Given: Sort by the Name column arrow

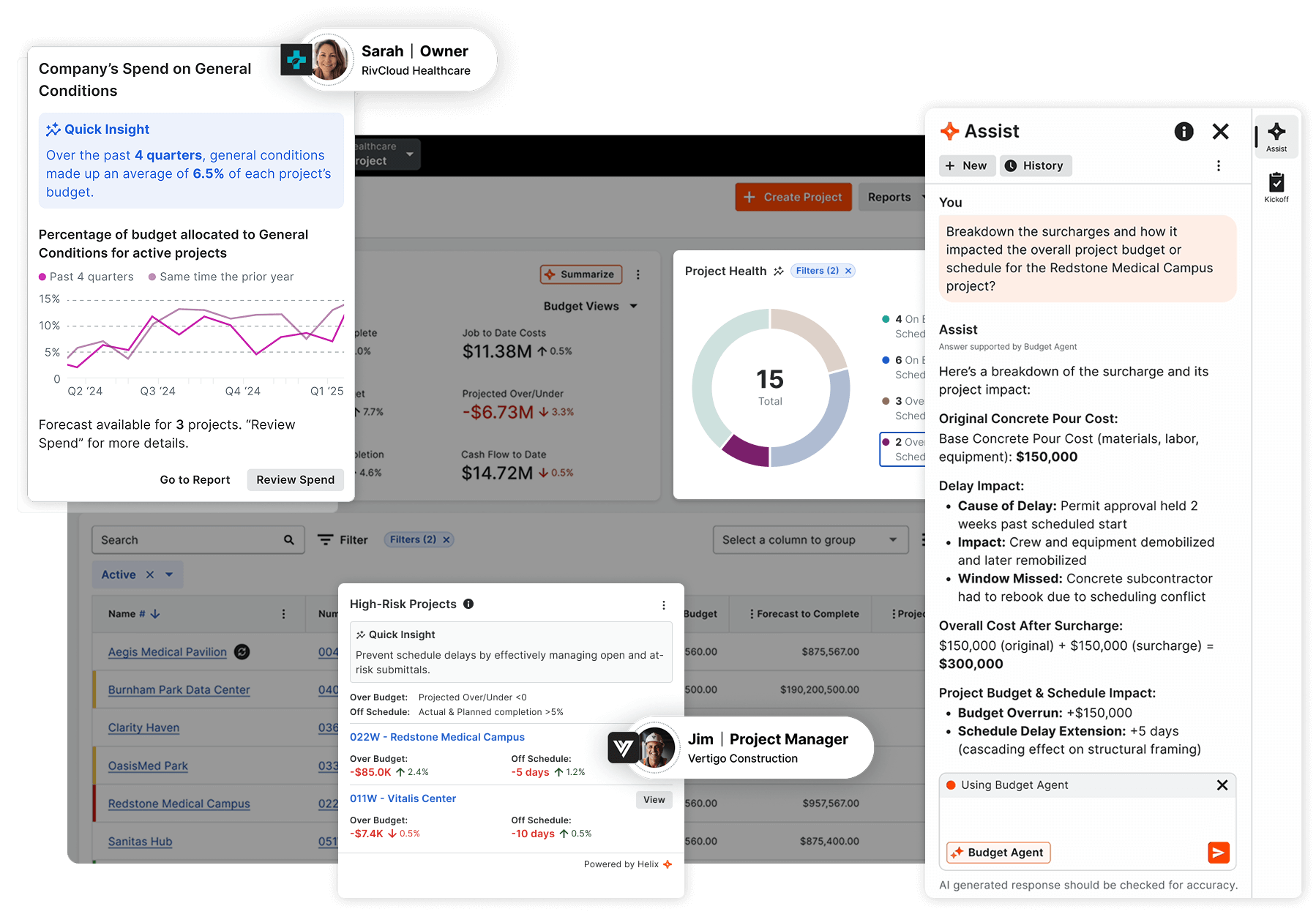Looking at the screenshot, I should tap(155, 614).
